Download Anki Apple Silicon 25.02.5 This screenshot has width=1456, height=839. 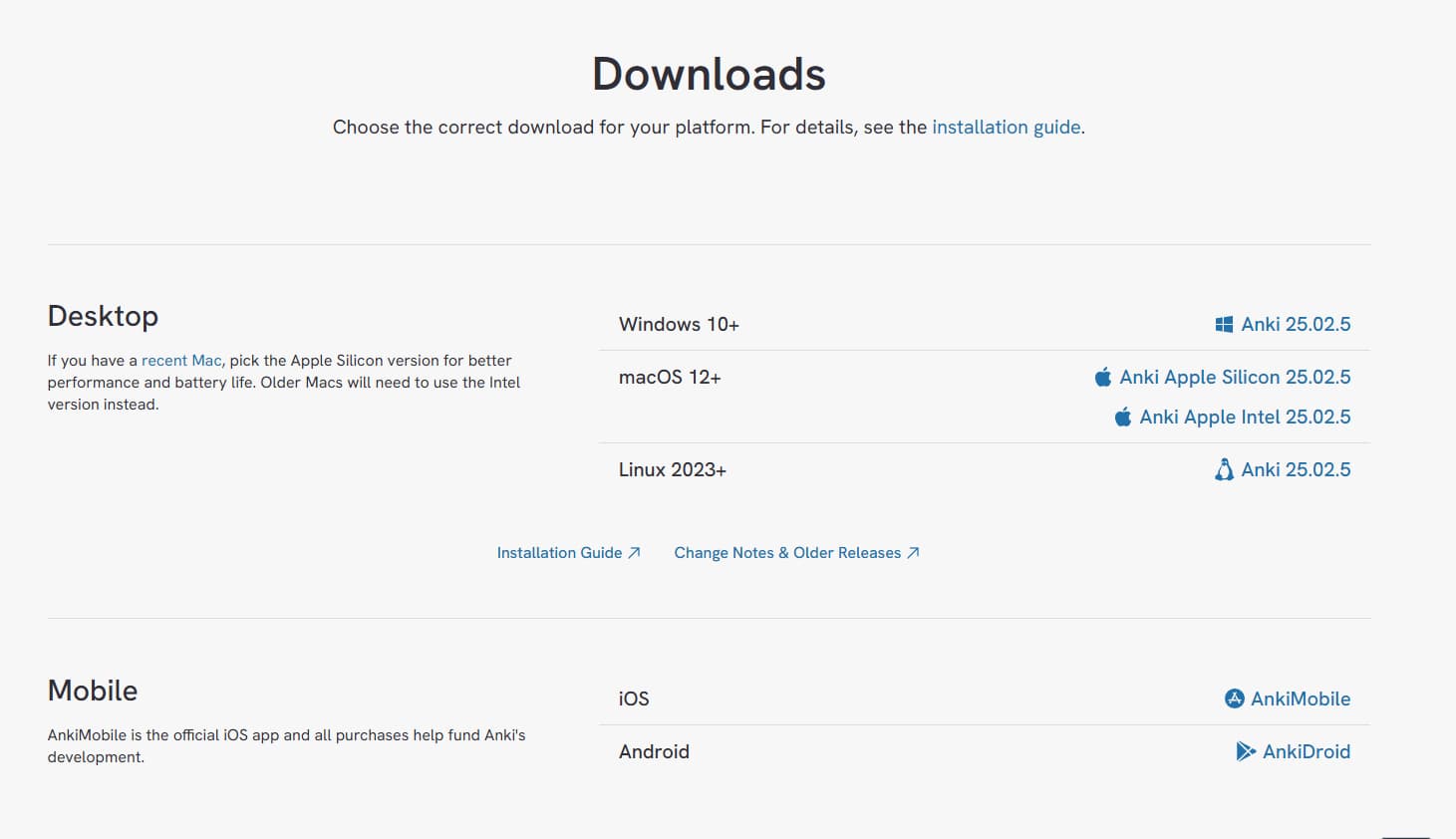tap(1235, 377)
